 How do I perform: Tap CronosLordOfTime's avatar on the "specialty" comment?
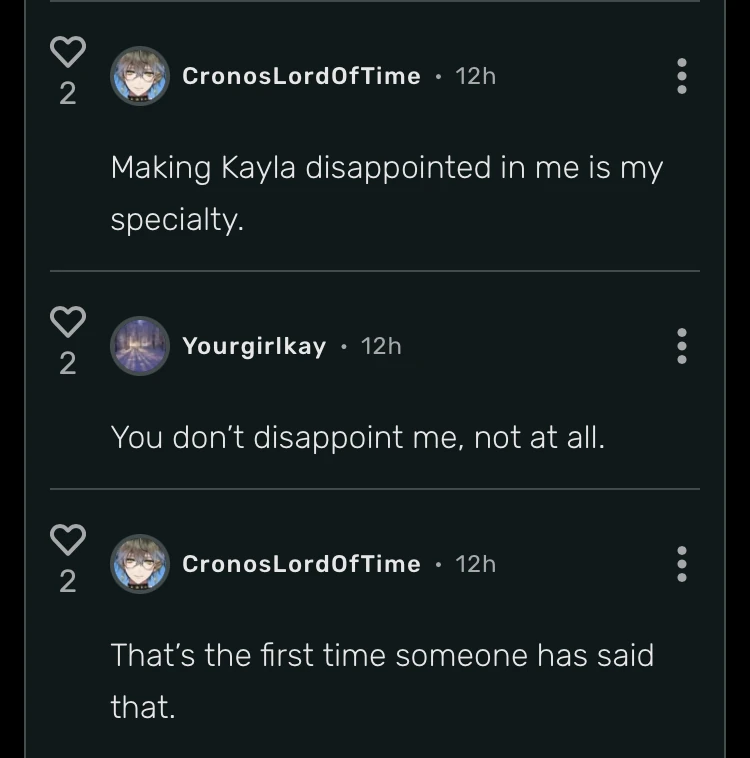tap(139, 76)
